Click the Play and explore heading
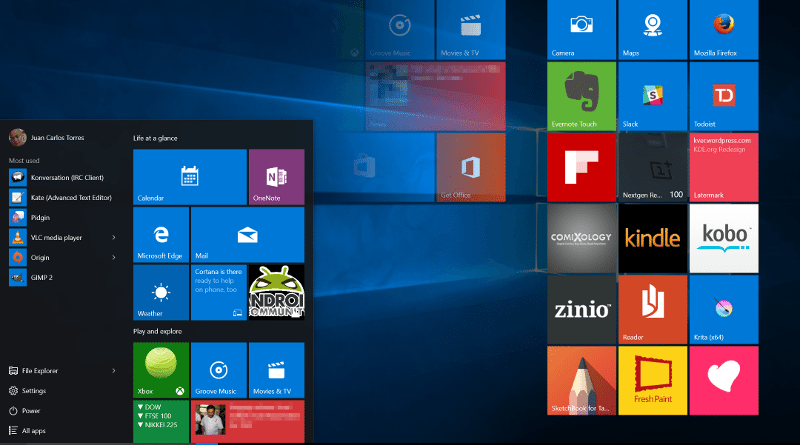 pos(157,331)
